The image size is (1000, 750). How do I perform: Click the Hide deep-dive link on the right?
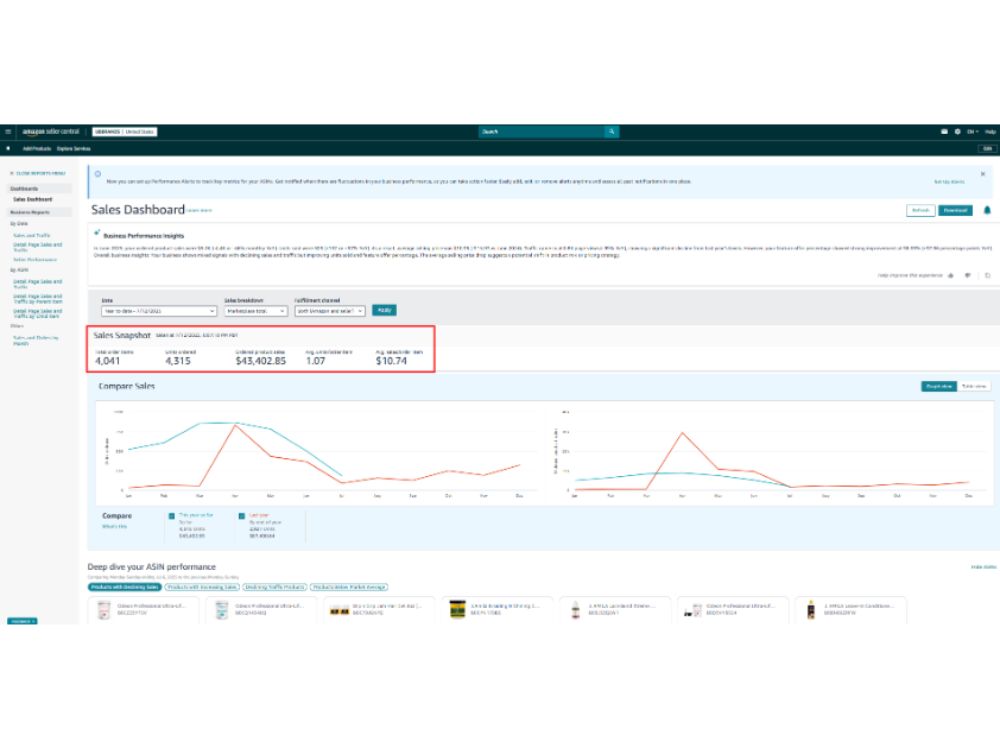pos(983,567)
